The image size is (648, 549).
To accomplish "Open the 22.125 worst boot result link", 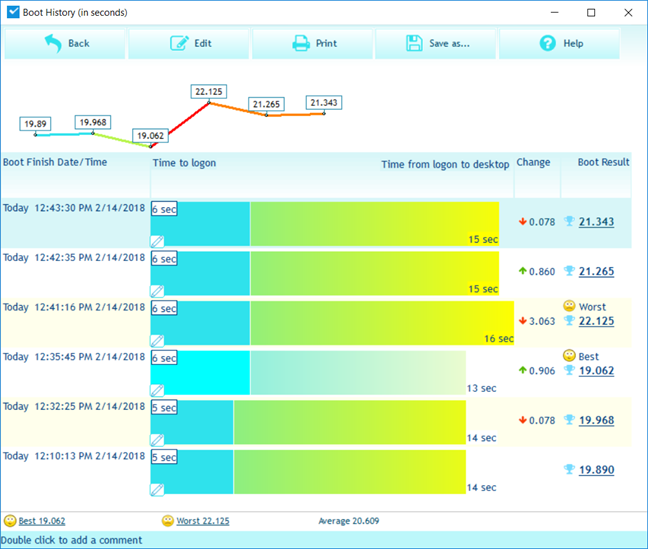I will 596,321.
